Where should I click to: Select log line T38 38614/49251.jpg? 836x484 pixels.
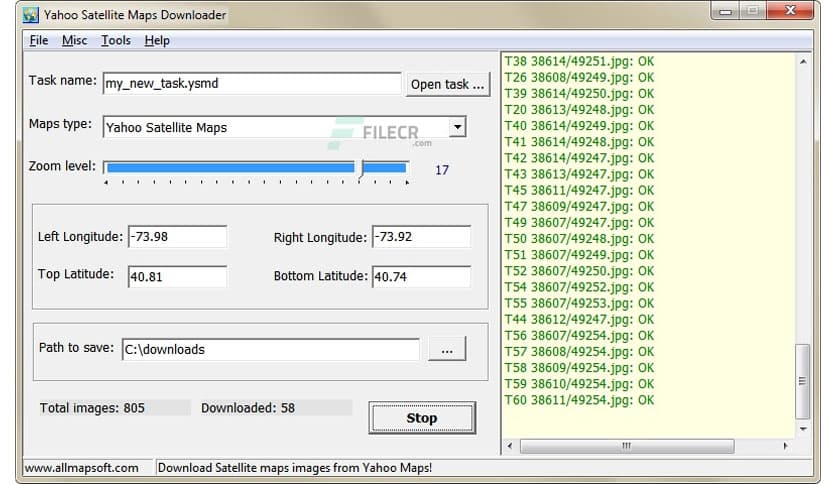click(x=579, y=61)
